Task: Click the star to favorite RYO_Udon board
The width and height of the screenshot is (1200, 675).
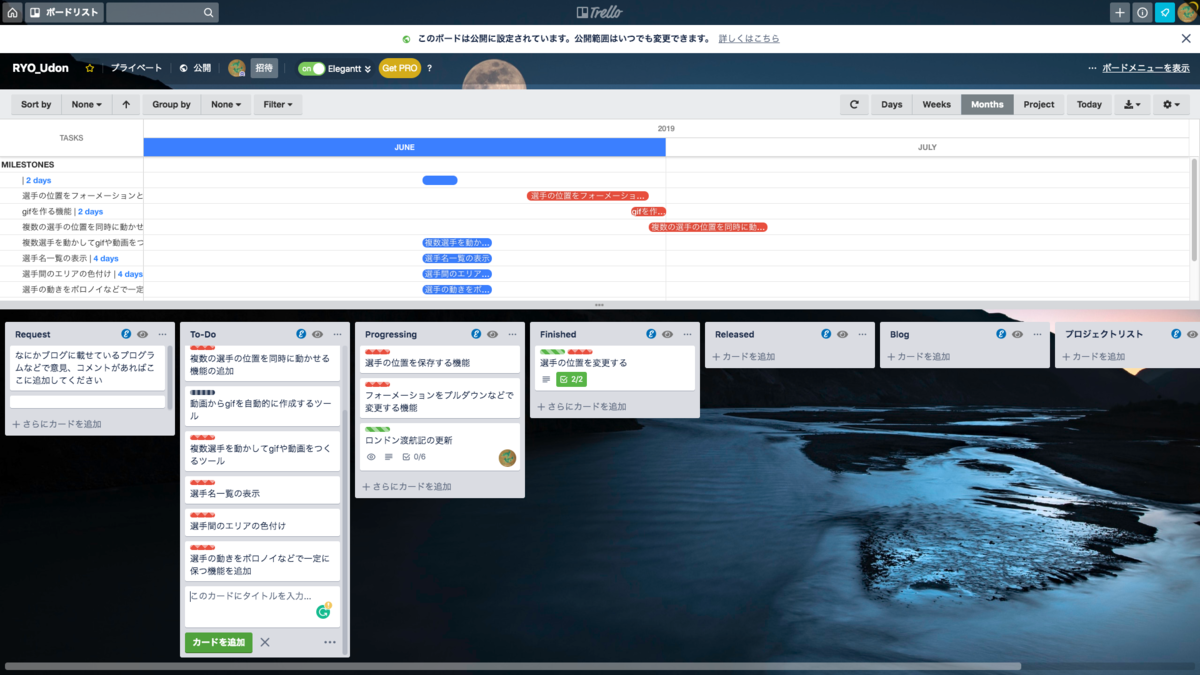Action: [x=88, y=68]
